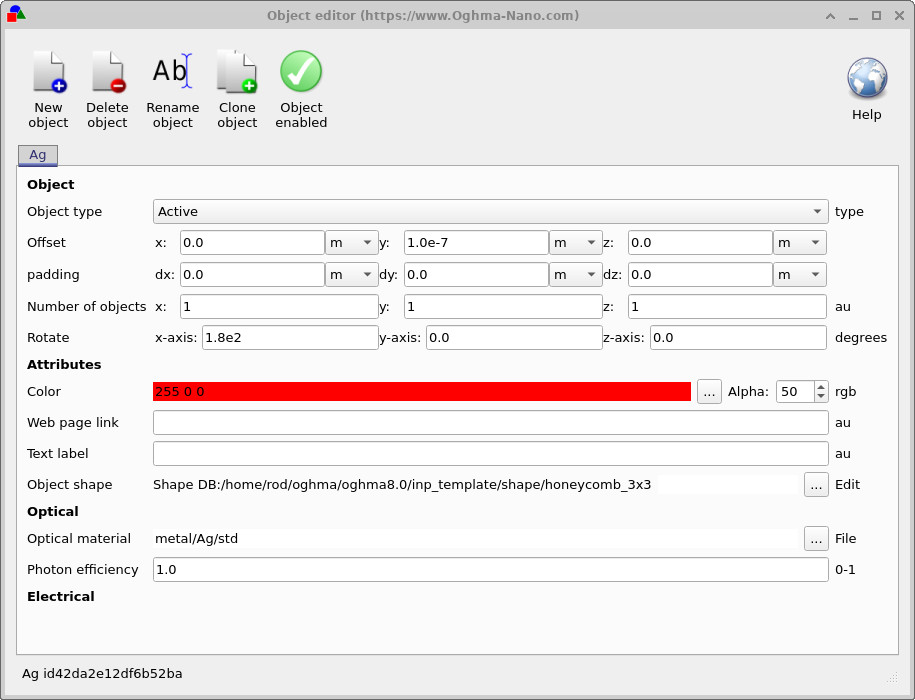The width and height of the screenshot is (915, 700).
Task: Browse the Optical material file with ... button
Action: tap(816, 538)
